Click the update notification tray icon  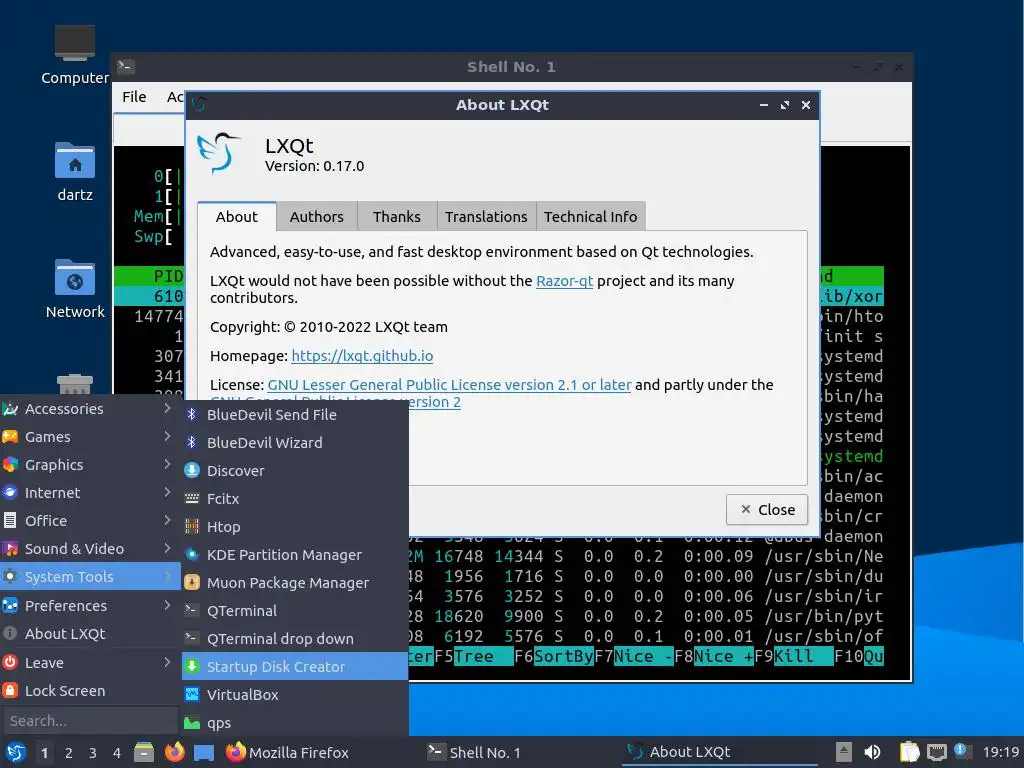(961, 751)
